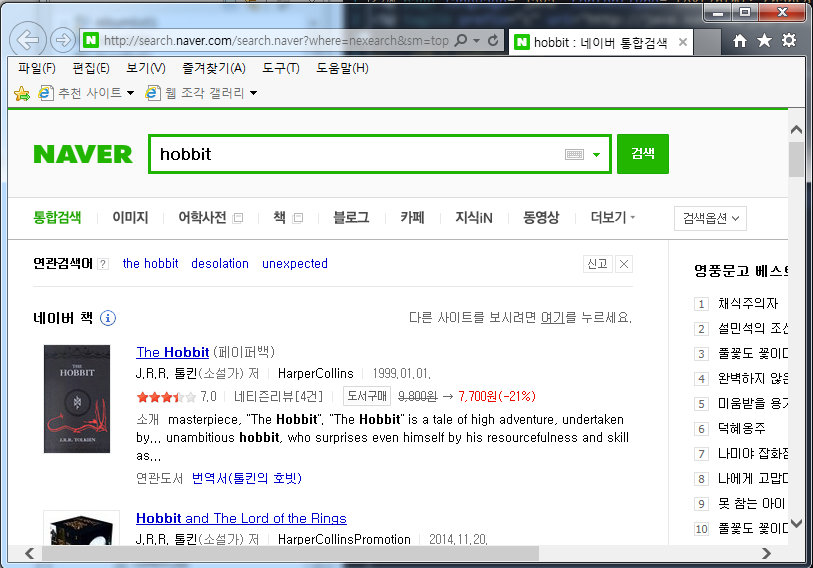813x568 pixels.
Task: Click bestseller item 6 덕혜옹주
Action: (741, 428)
